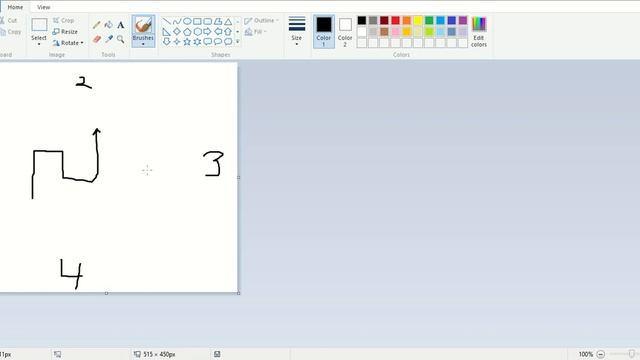The height and width of the screenshot is (360, 640).
Task: Click the 100% zoom level text
Action: point(585,354)
